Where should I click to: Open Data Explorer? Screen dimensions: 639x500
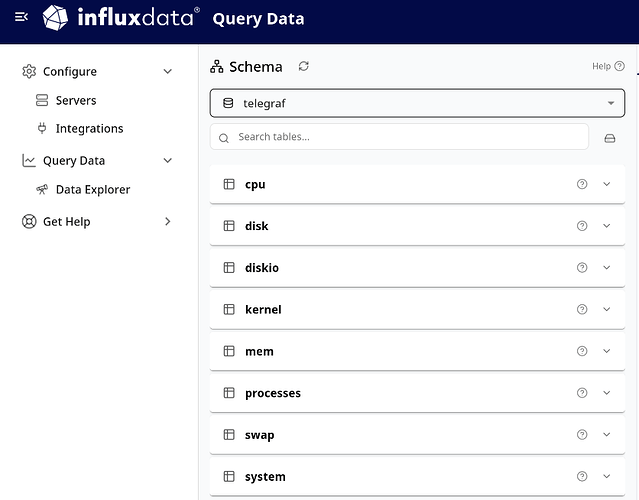point(92,189)
